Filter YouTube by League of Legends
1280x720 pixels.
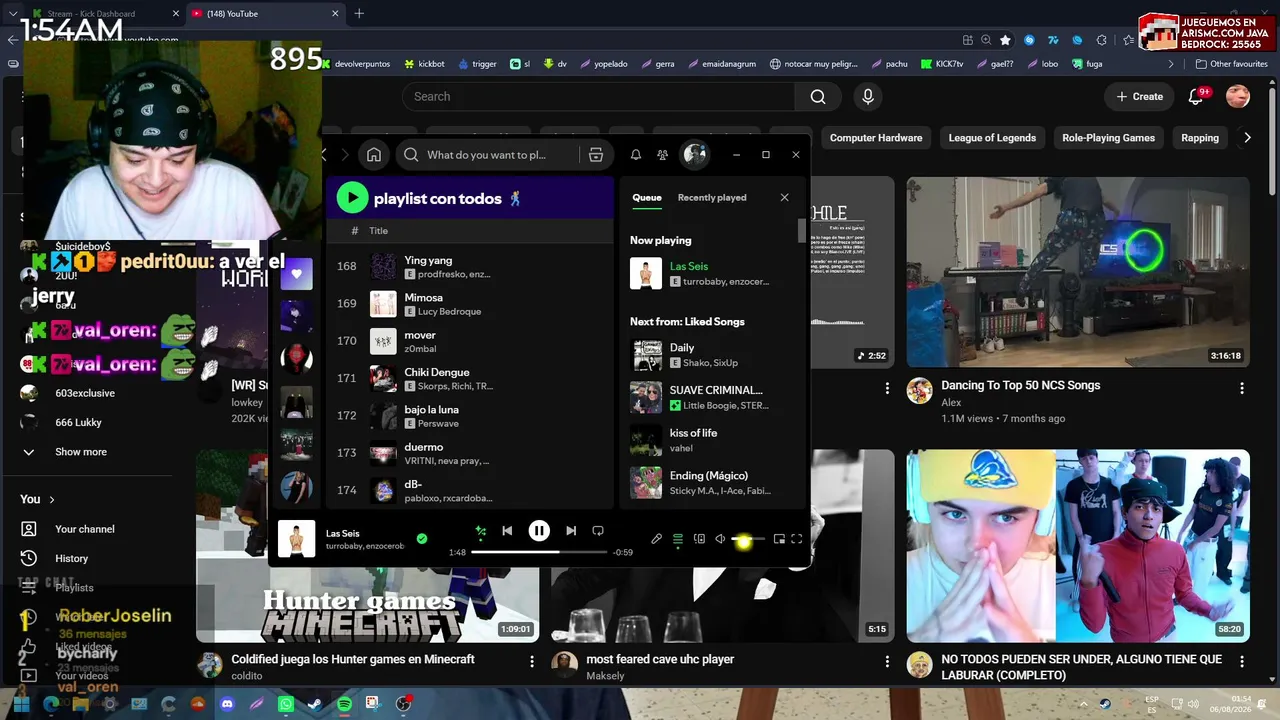click(x=992, y=138)
